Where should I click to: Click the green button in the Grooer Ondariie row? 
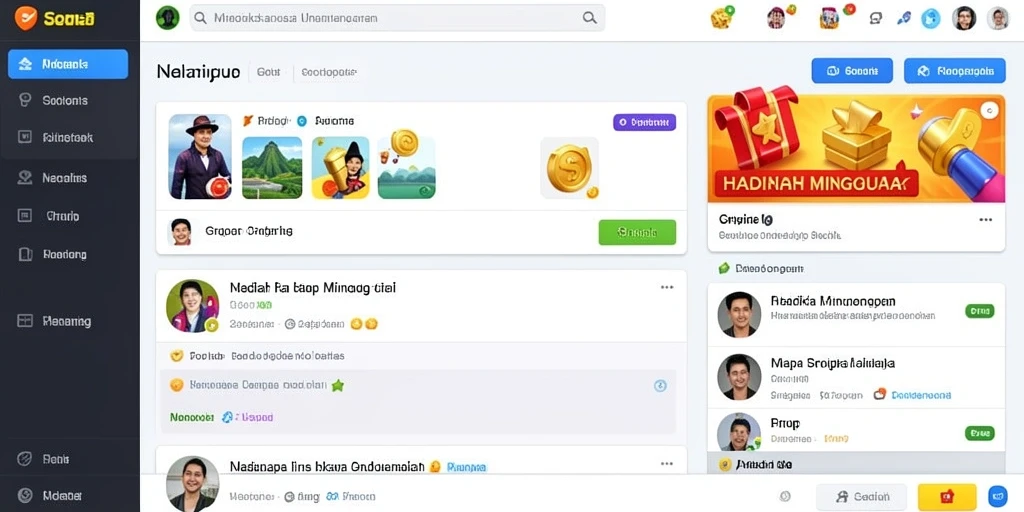point(637,232)
